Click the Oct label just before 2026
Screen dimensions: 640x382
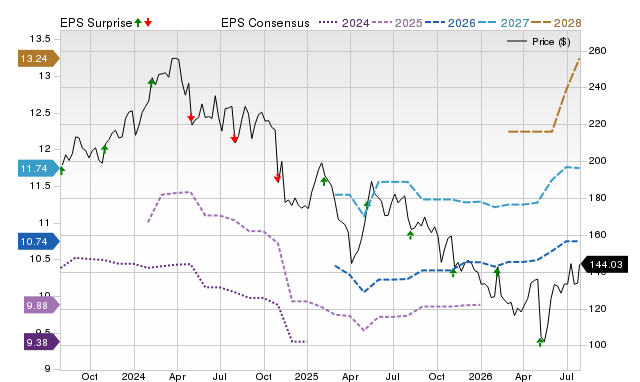pyautogui.click(x=437, y=376)
